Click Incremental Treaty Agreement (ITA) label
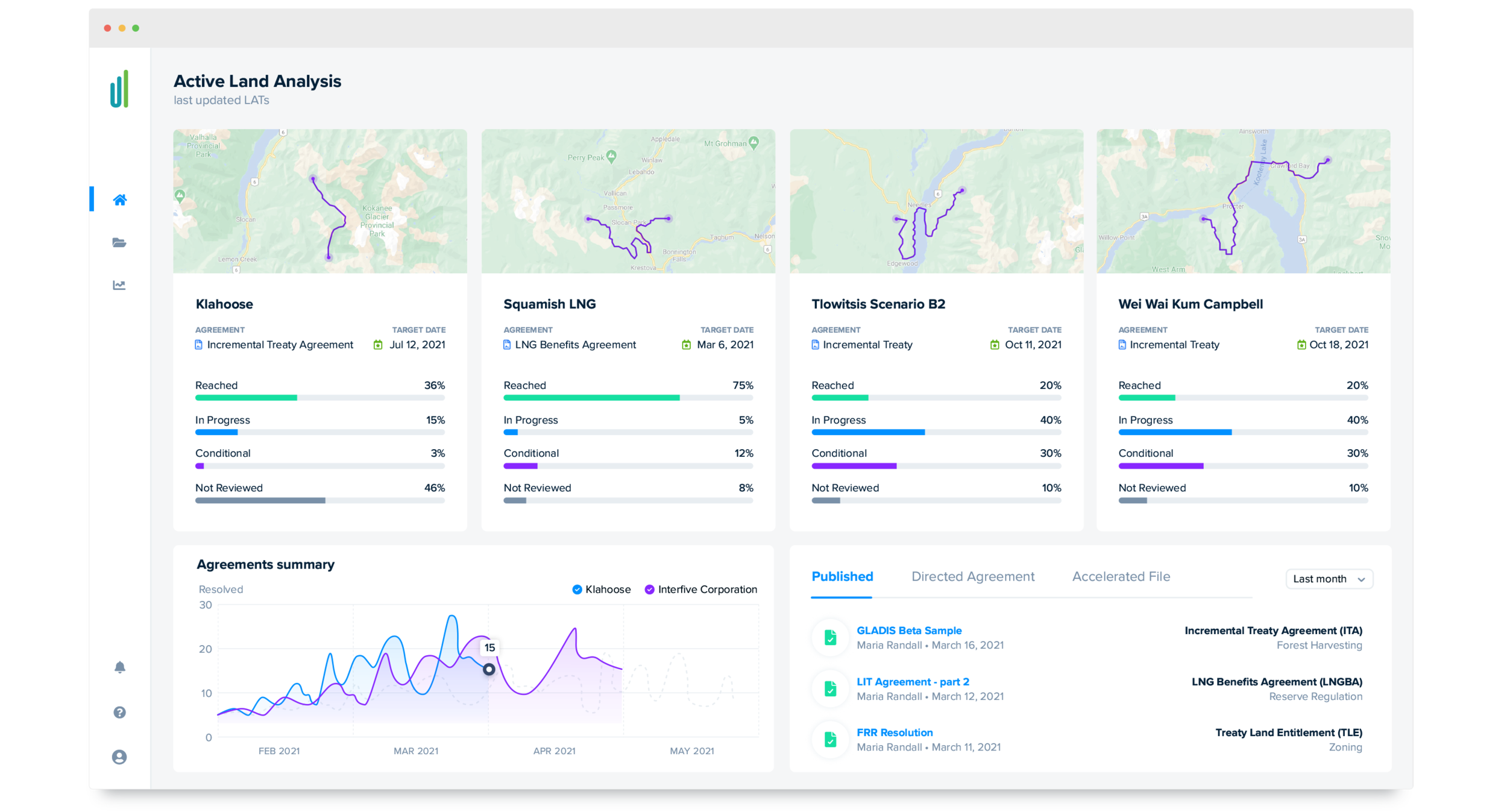Screen dimensions: 1507x812 coord(1273,631)
